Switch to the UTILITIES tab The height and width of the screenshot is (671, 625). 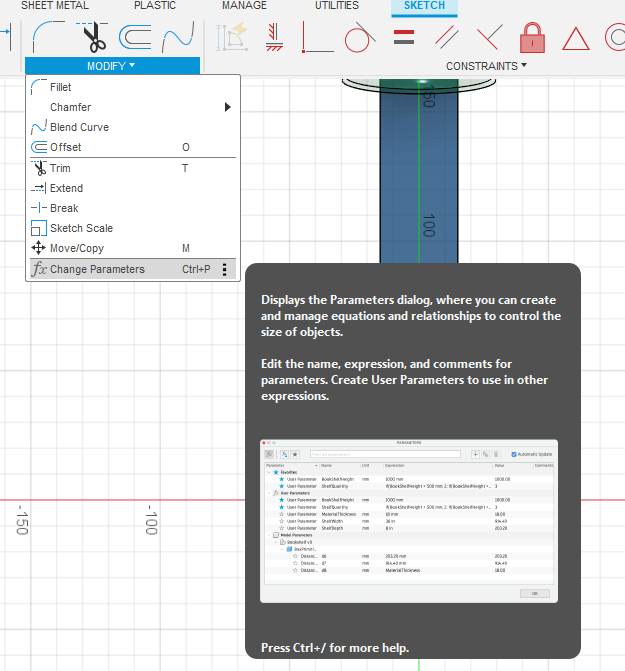point(337,6)
